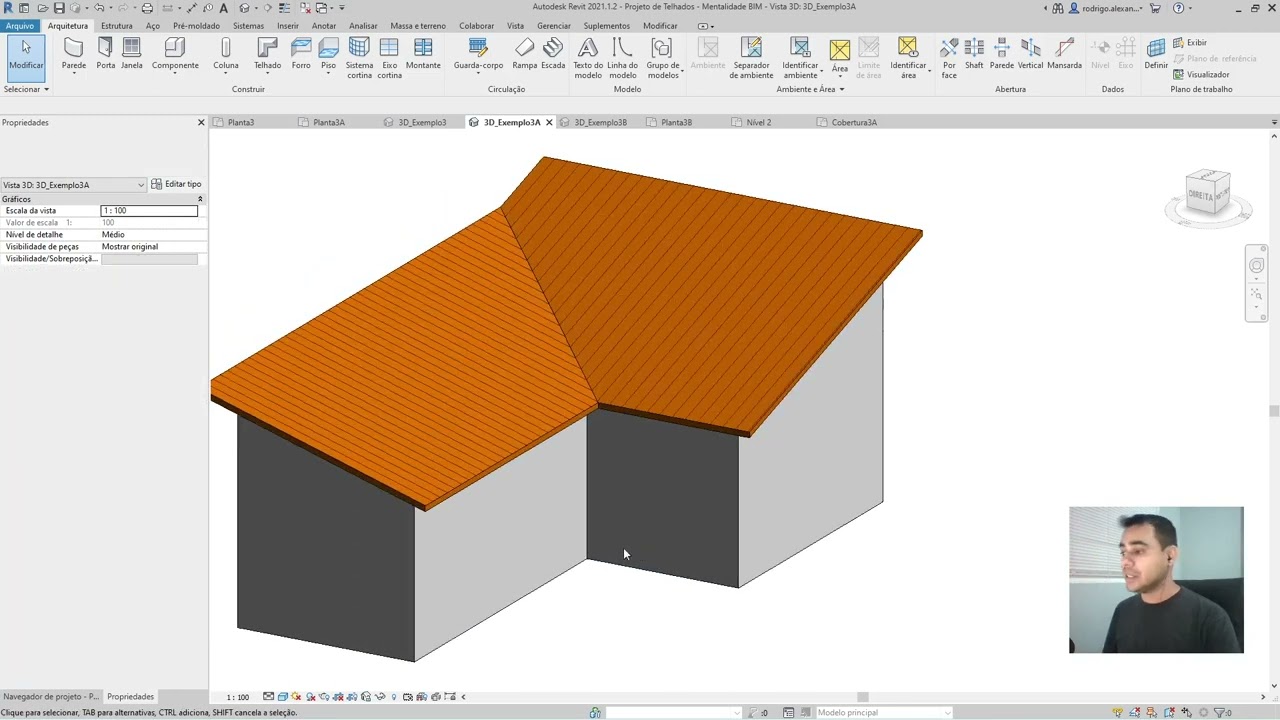The height and width of the screenshot is (720, 1280).
Task: Select the Rampa tool
Action: pos(525,54)
